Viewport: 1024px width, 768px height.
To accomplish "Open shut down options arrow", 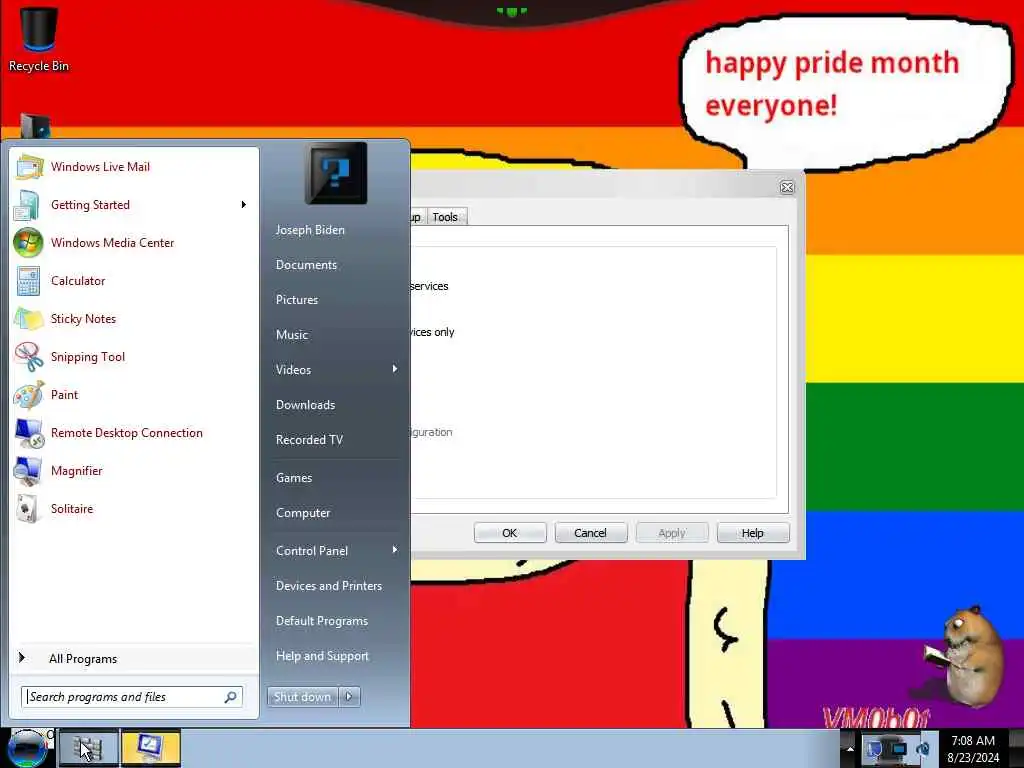I will (x=349, y=697).
